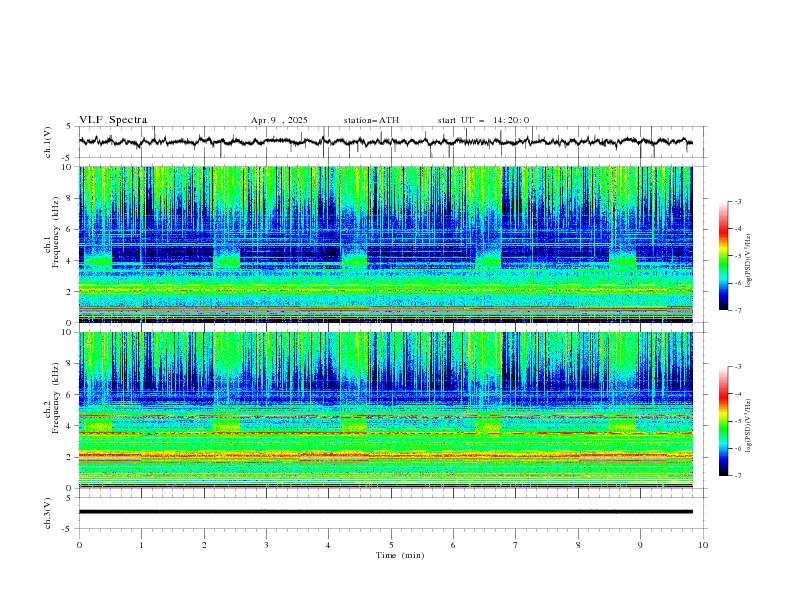Click the "-7" tick on lower colorbar

(738, 475)
